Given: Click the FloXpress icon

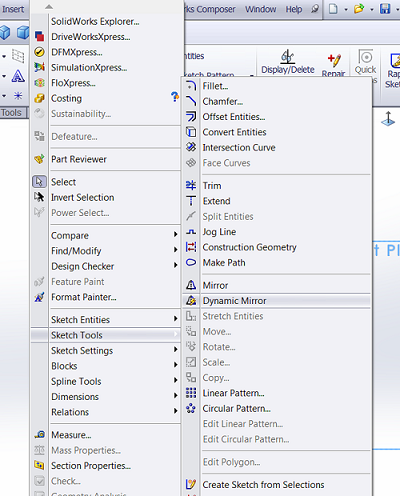Looking at the screenshot, I should [x=39, y=83].
